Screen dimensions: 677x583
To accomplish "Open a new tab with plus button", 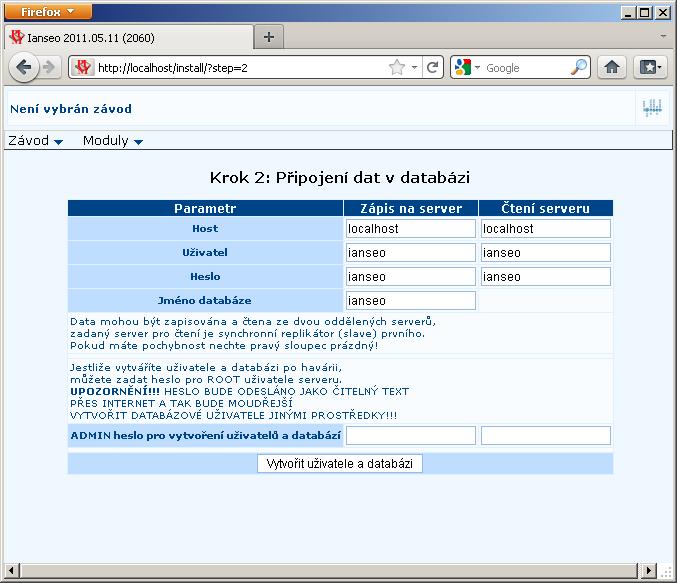I will click(269, 37).
